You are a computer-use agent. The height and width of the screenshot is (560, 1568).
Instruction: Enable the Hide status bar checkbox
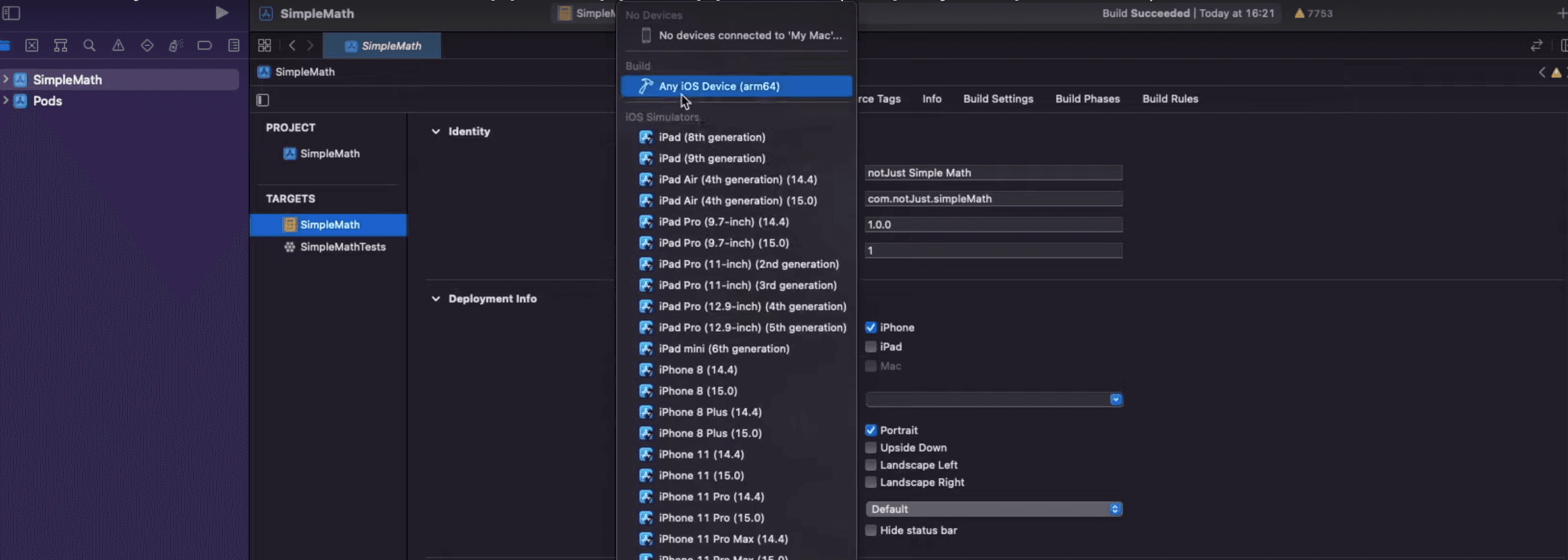[871, 530]
